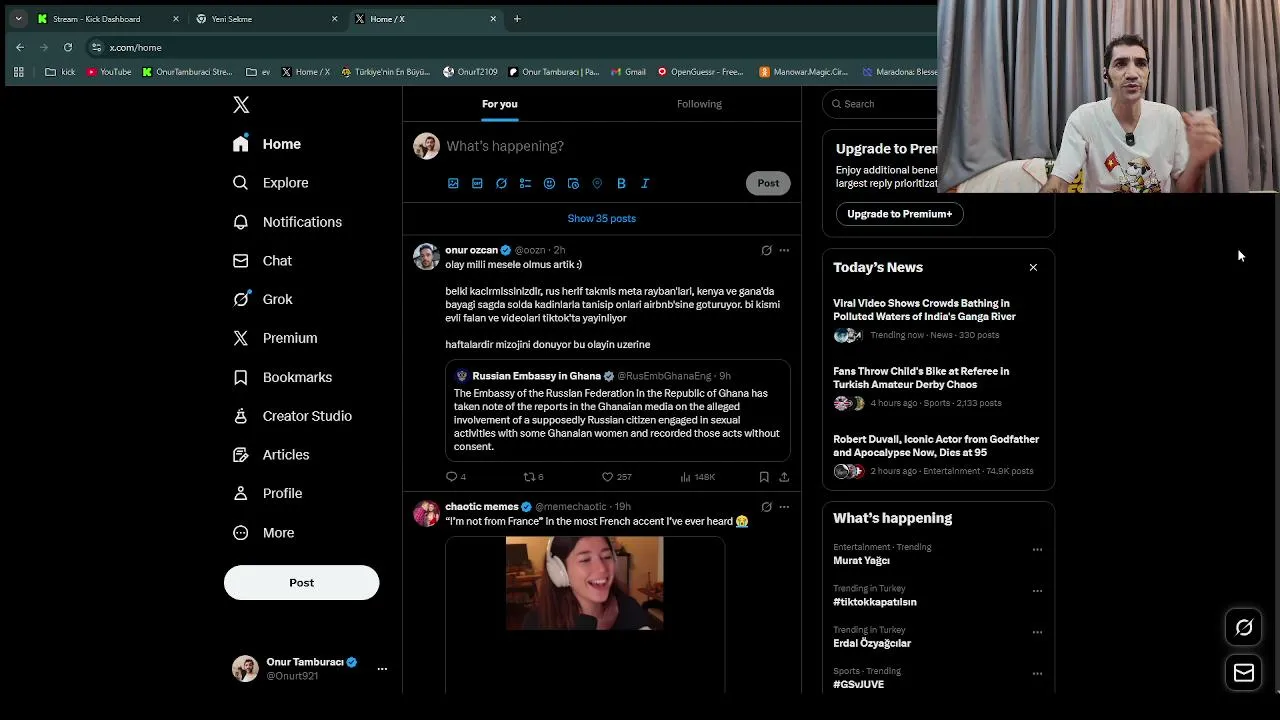
Task: Add a GIF to the new post
Action: point(477,183)
